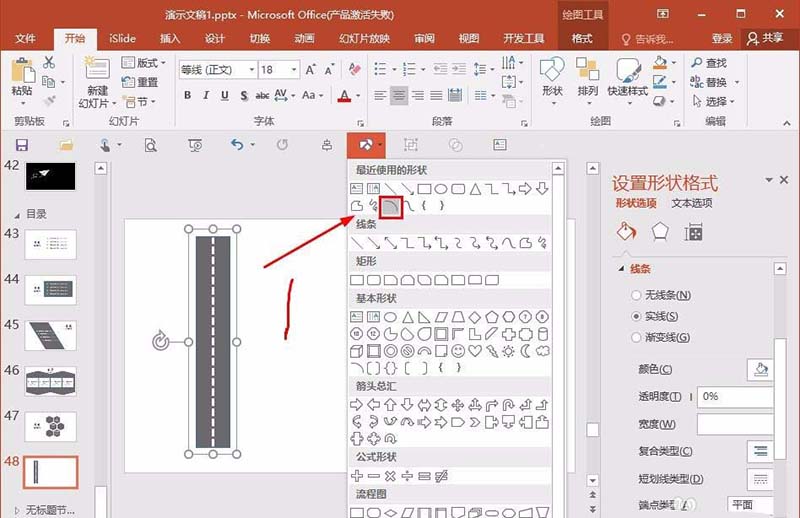Image resolution: width=800 pixels, height=518 pixels.
Task: Switch to the iSlide tab
Action: [122, 39]
